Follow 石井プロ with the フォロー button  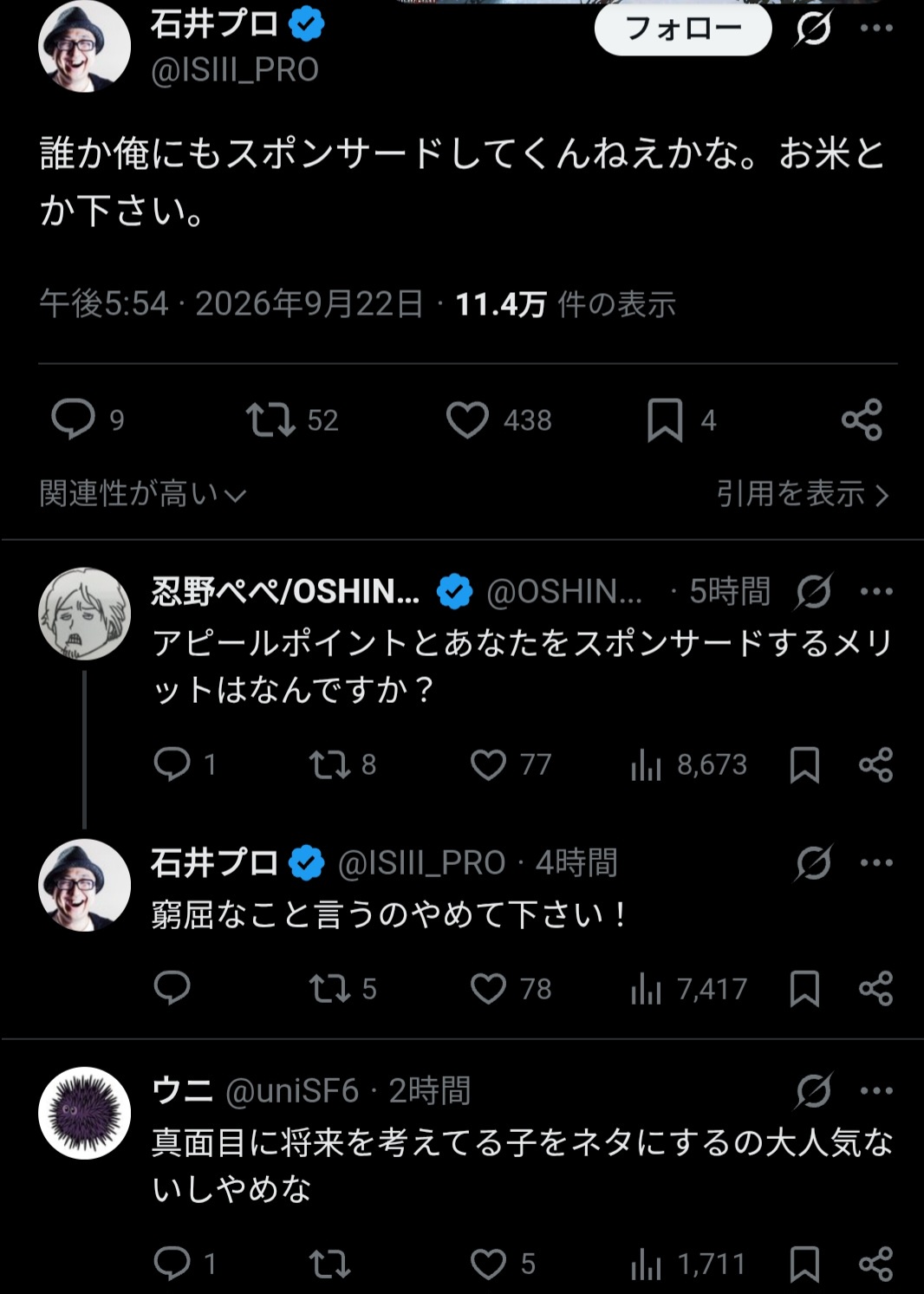tap(683, 29)
